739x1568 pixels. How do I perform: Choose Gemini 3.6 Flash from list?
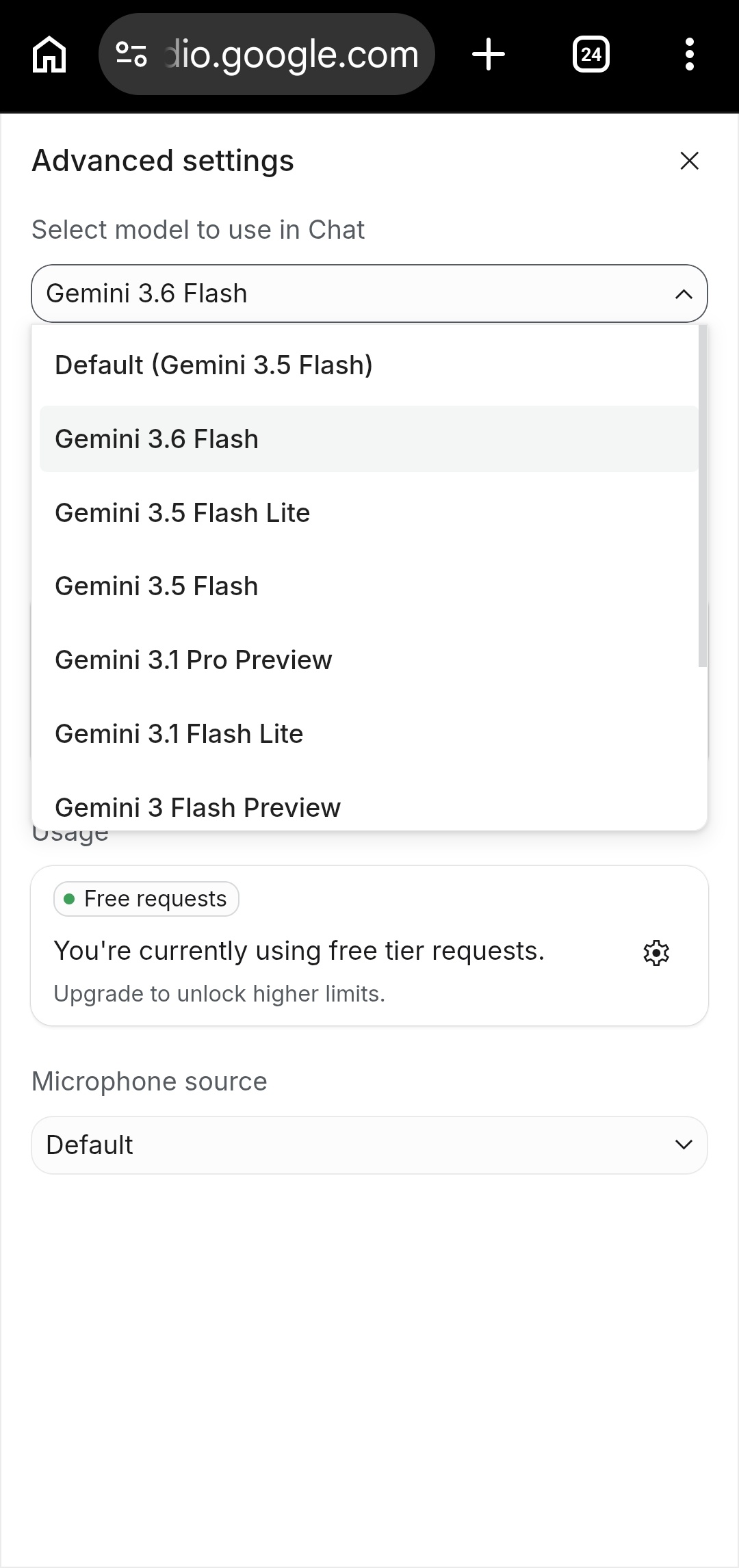369,439
